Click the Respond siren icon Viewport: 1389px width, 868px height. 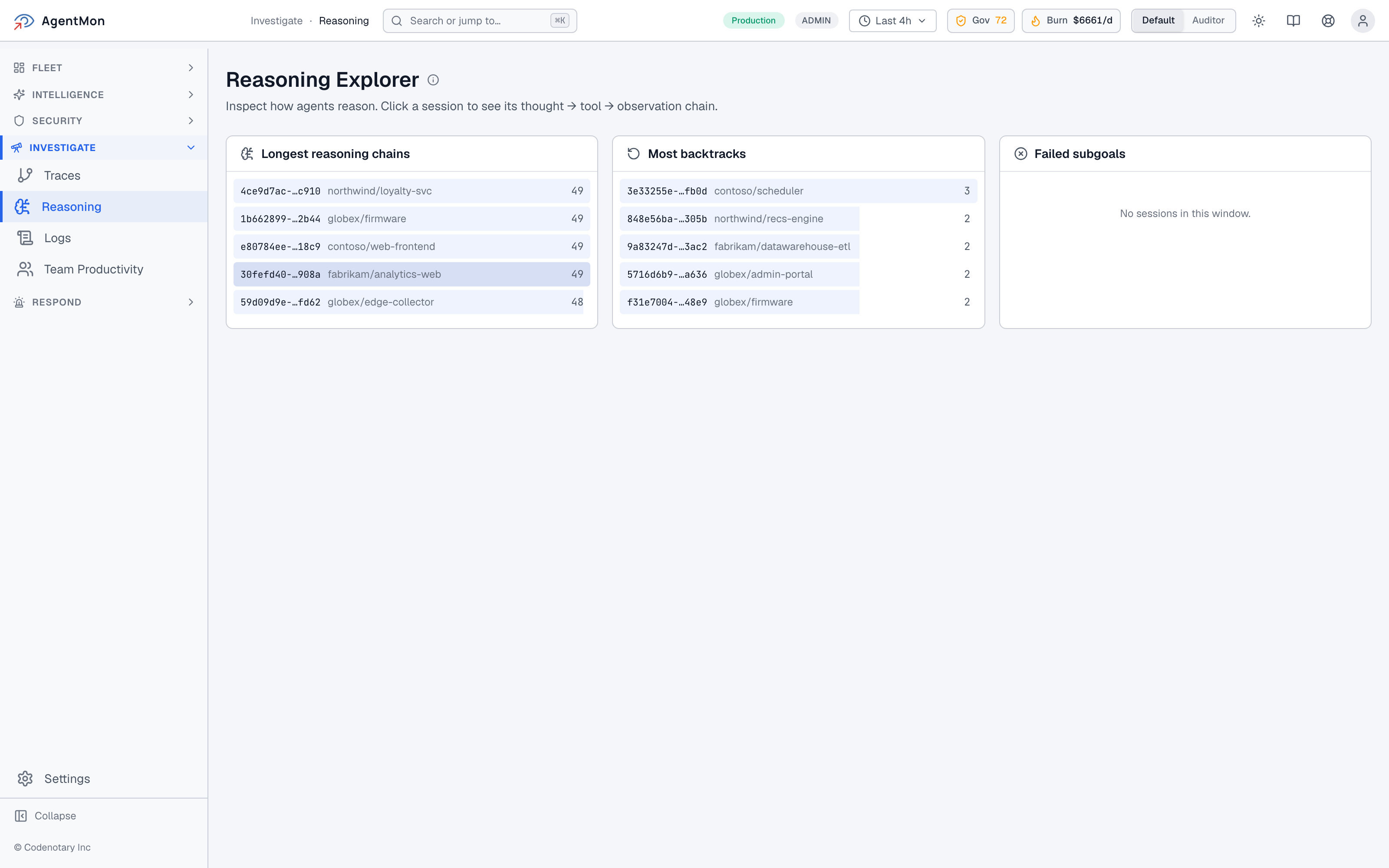(x=19, y=302)
